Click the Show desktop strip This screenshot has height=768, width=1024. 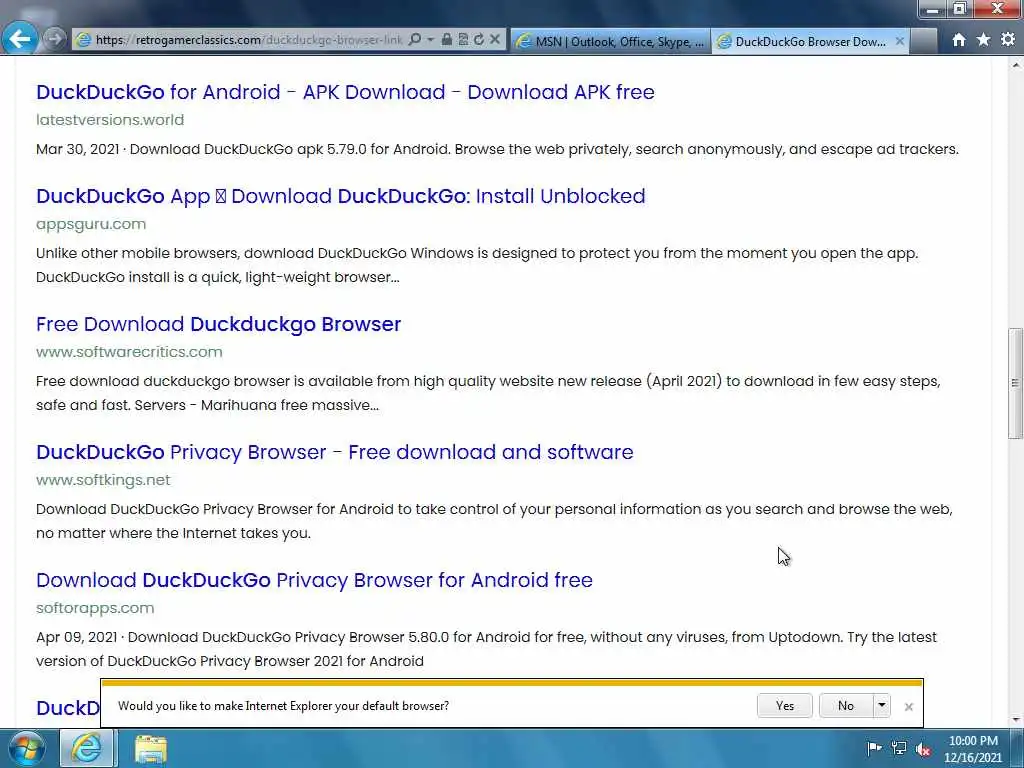pyautogui.click(x=1018, y=748)
